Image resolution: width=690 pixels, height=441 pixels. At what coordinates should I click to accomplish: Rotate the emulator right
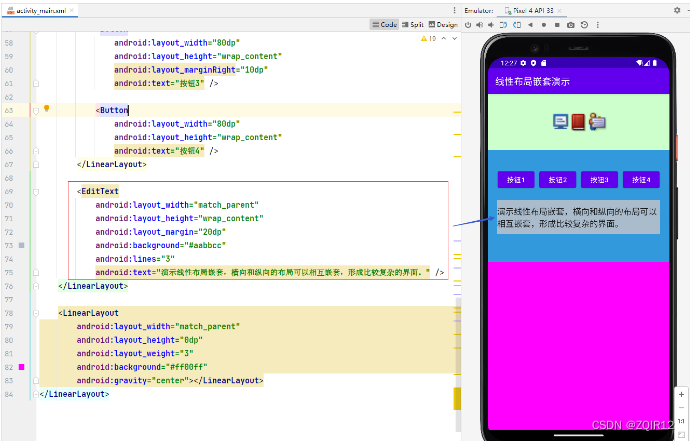pos(517,25)
